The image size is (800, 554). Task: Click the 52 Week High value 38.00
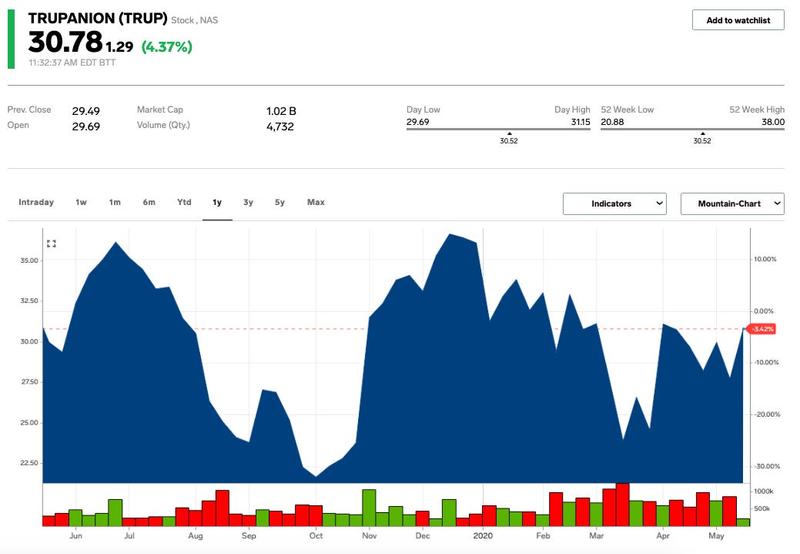click(x=773, y=122)
